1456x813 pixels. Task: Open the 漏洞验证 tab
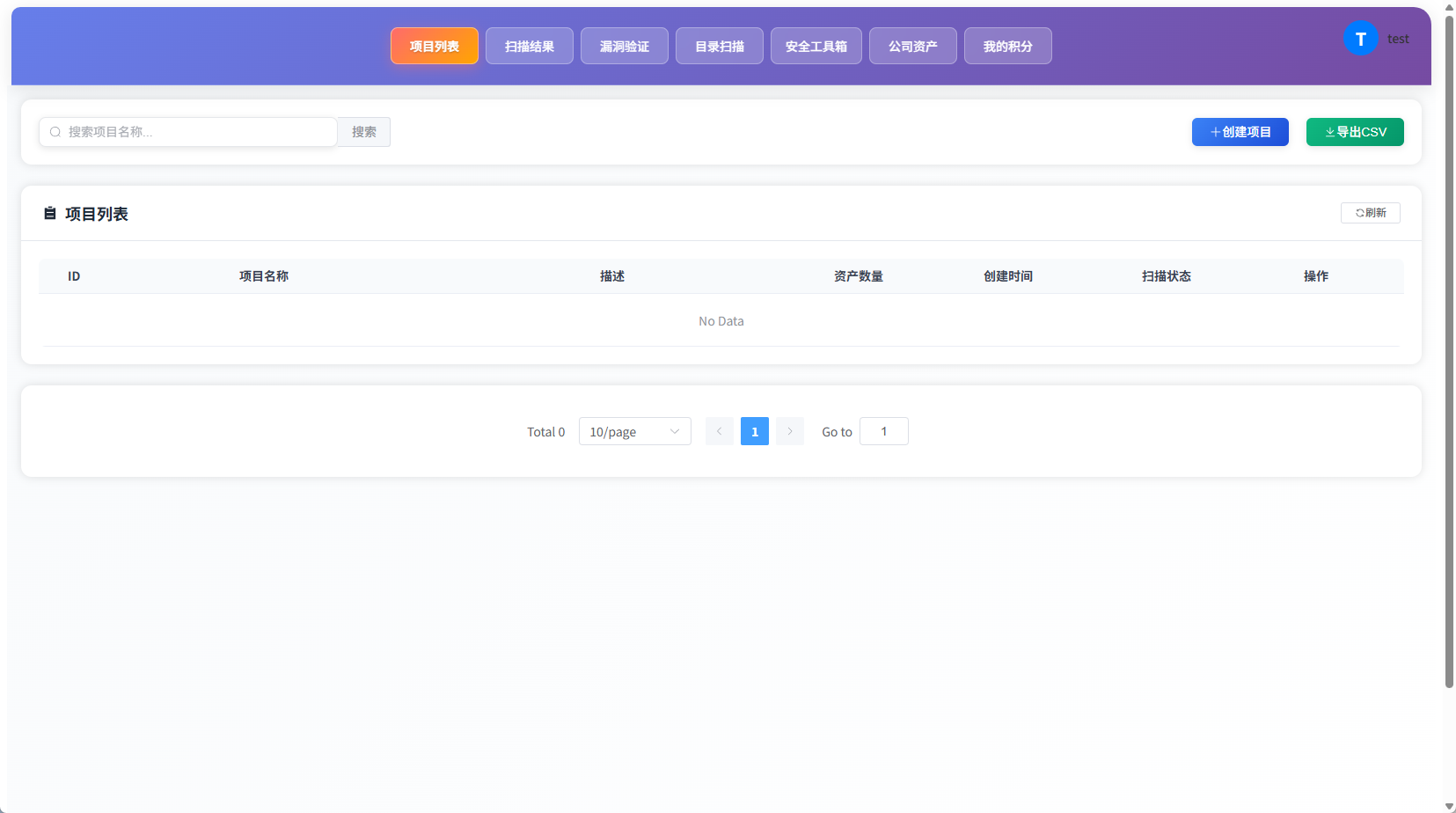click(625, 46)
